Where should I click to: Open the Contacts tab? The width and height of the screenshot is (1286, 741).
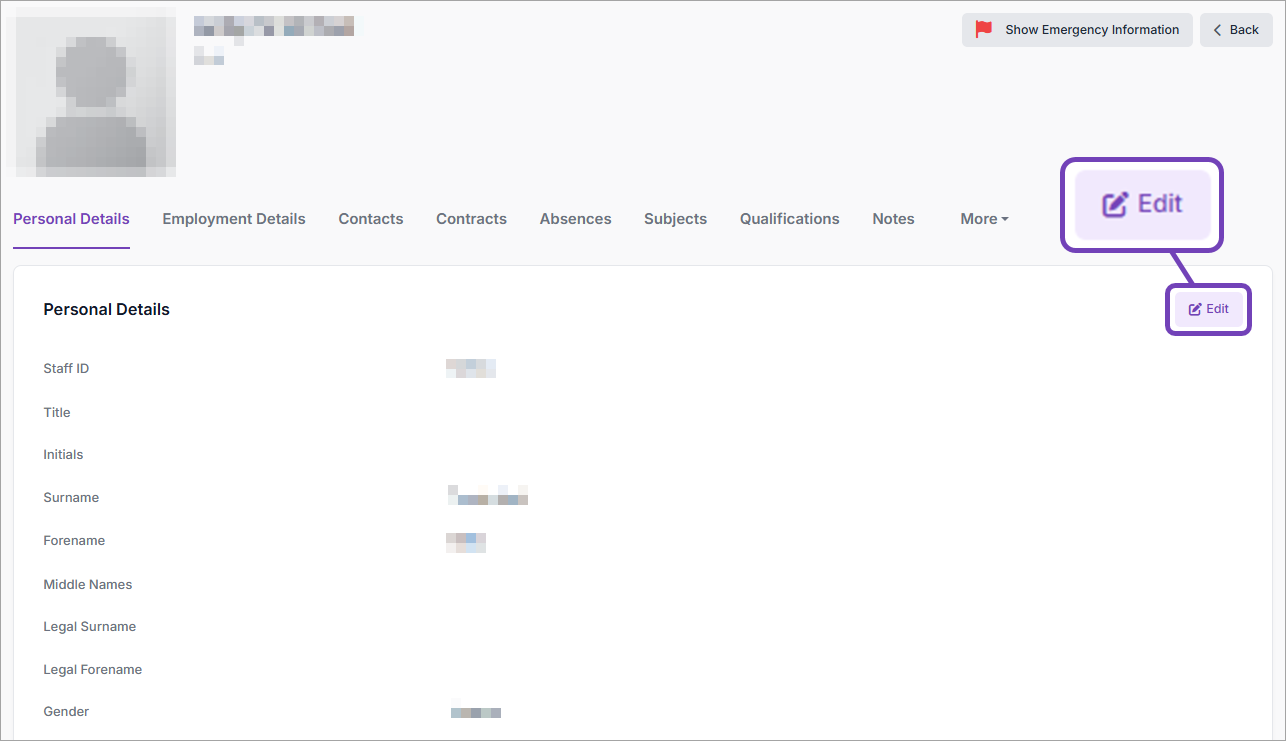pos(370,219)
